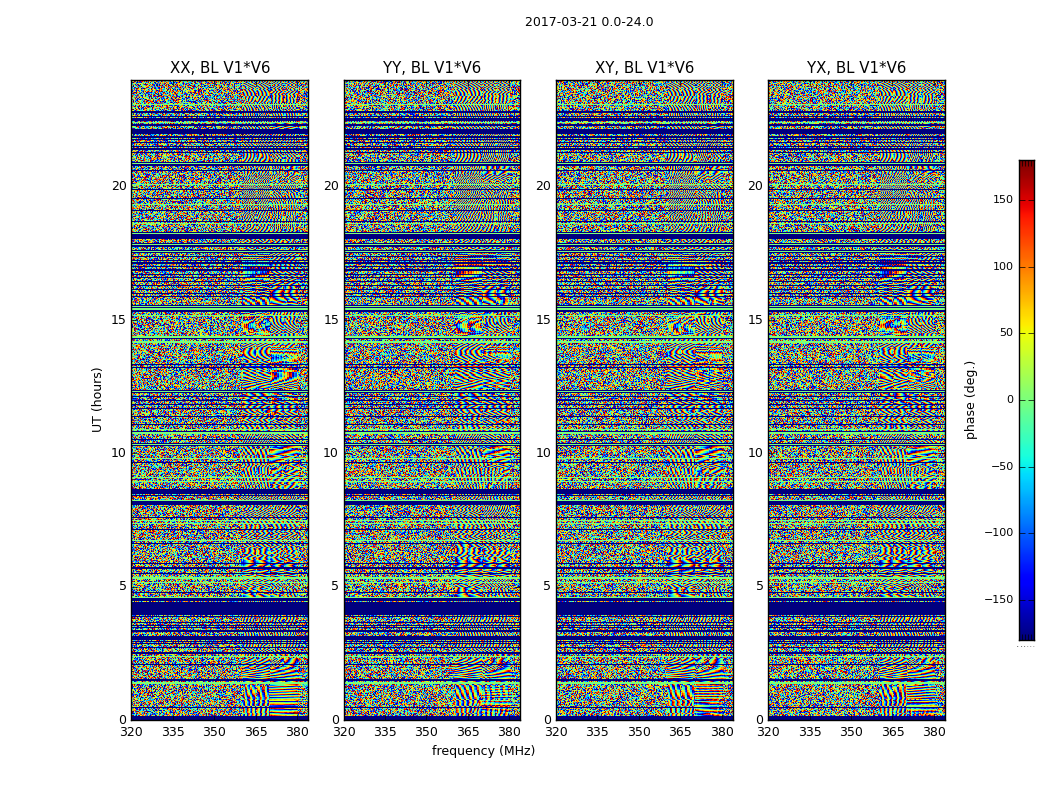
Task: Click the 20 hour tick of XX plot
Action: pos(119,186)
